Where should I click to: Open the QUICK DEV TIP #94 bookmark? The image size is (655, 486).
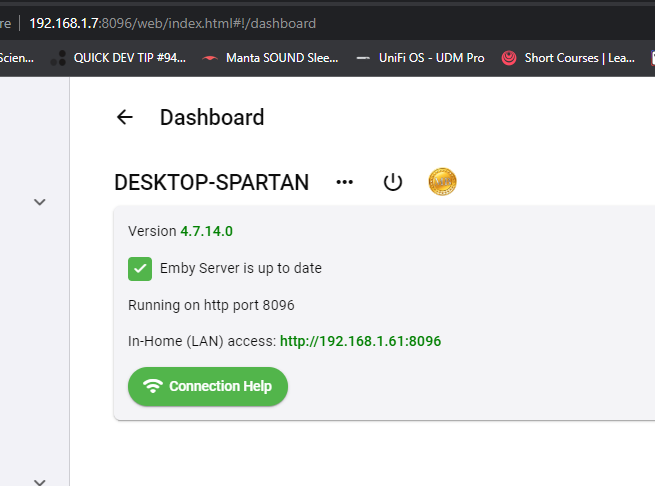(x=118, y=58)
